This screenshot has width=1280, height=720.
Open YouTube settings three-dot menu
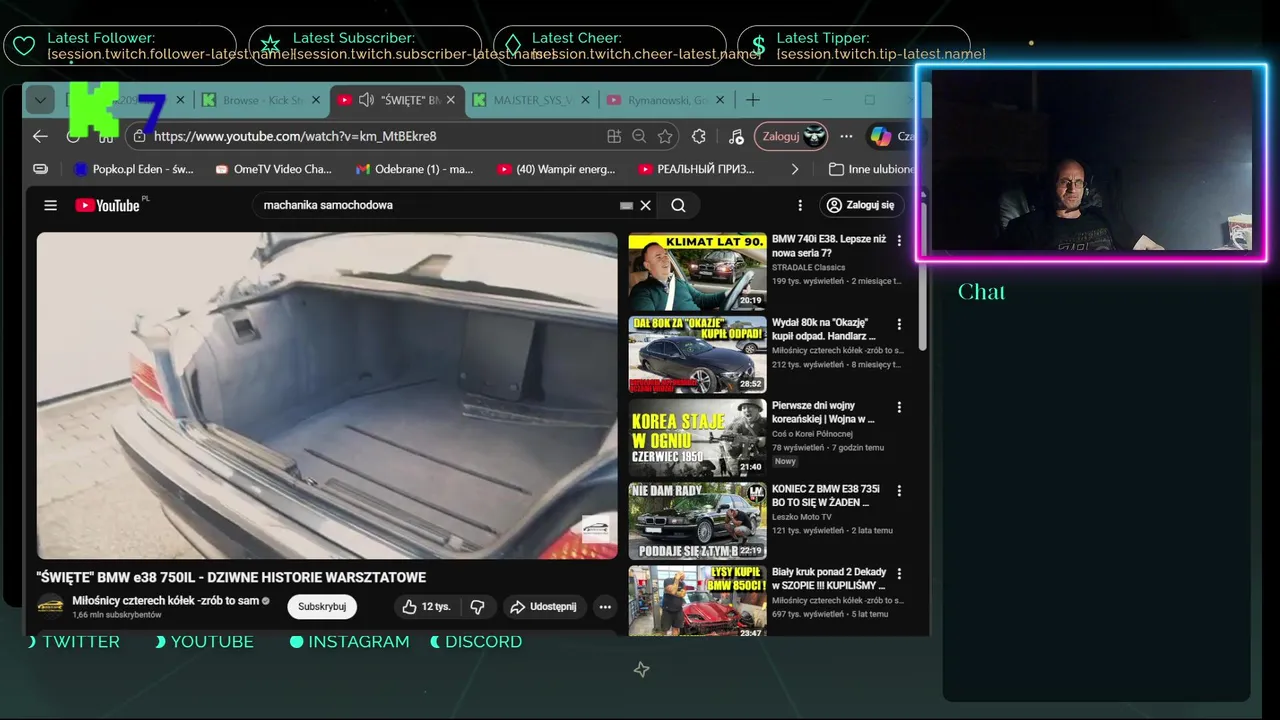[800, 205]
